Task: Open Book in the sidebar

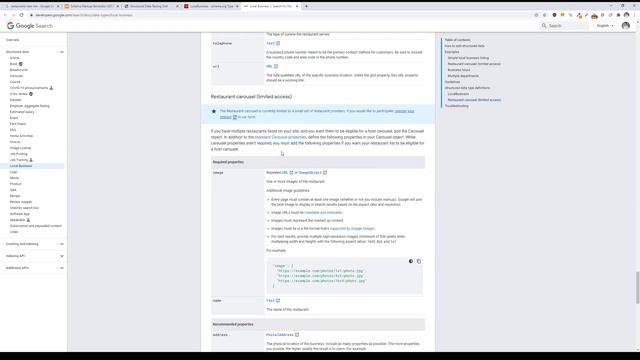Action: click(x=13, y=64)
